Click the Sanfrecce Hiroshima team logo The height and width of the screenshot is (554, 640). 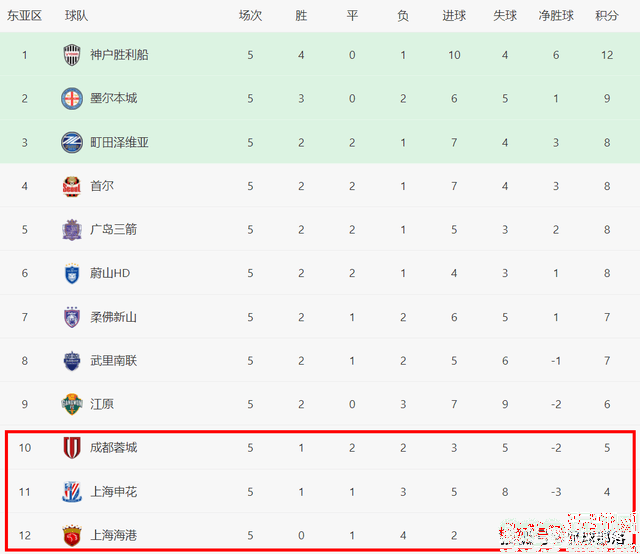(x=72, y=230)
